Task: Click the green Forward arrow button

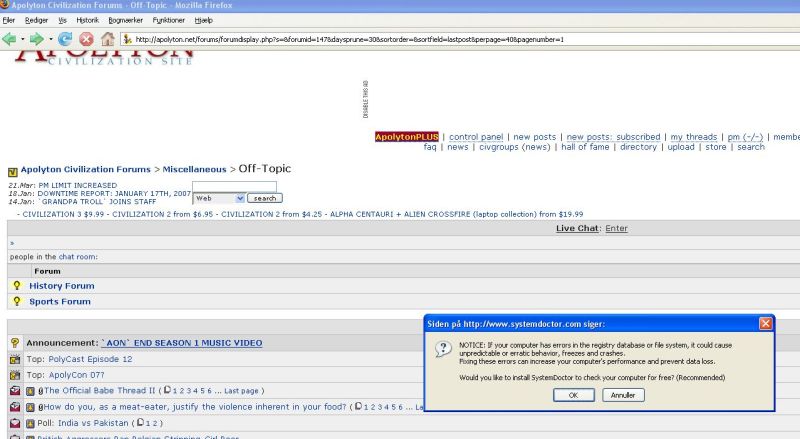Action: [x=36, y=39]
